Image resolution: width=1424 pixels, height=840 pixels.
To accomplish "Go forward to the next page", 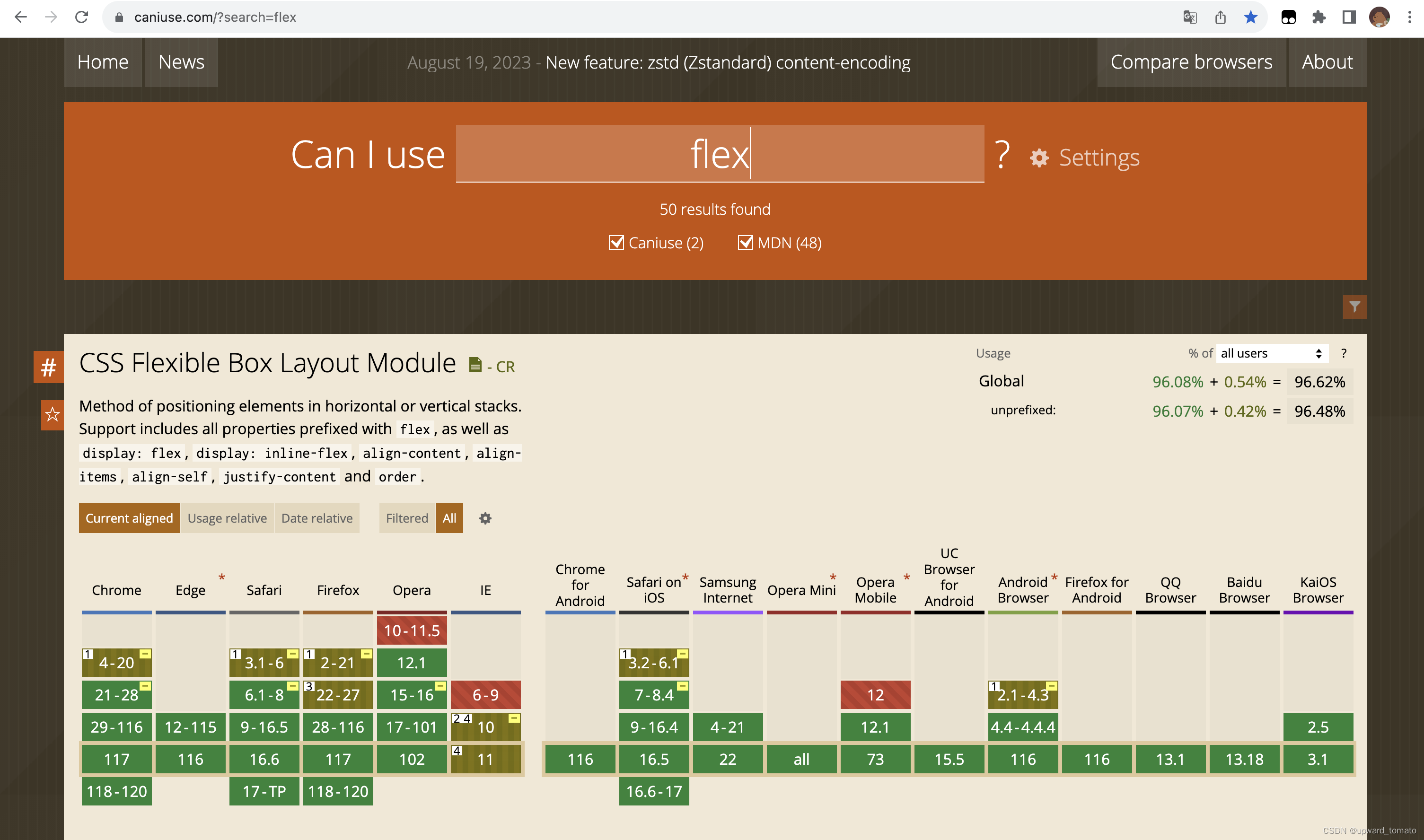I will click(x=51, y=17).
